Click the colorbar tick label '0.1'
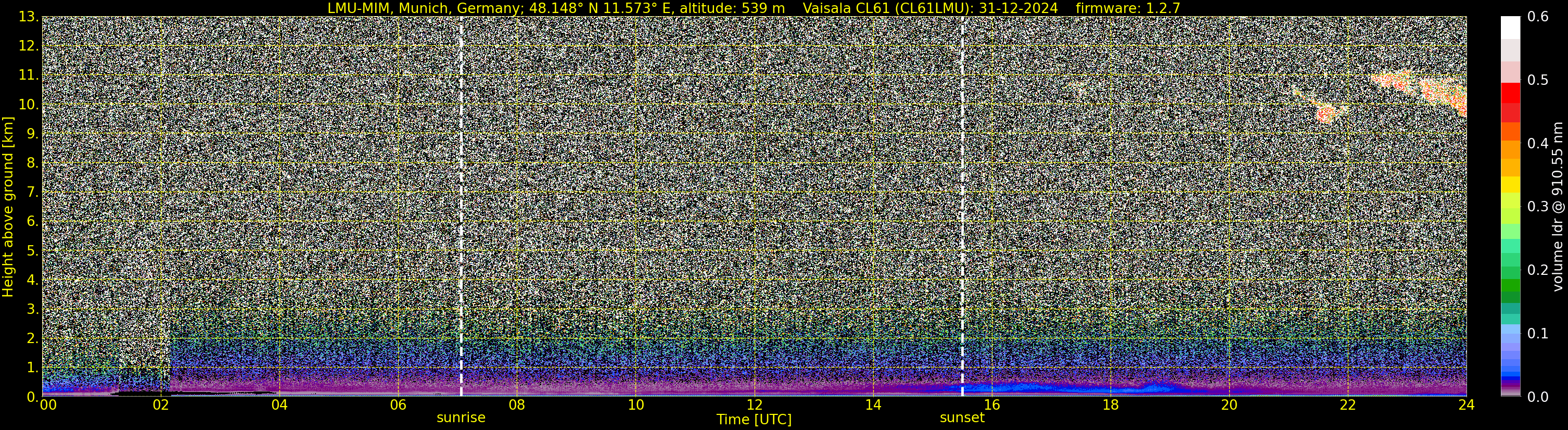This screenshot has width=1568, height=430. pyautogui.click(x=1538, y=334)
